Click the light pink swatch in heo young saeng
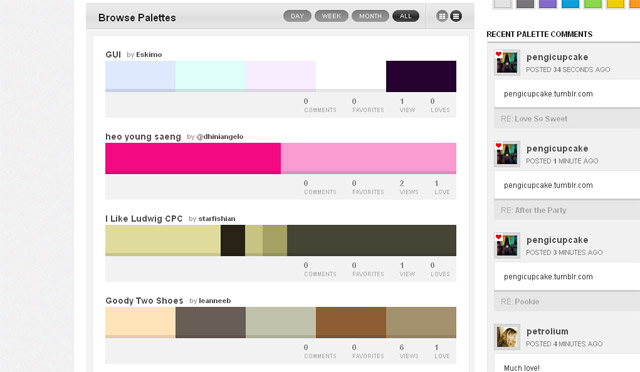The image size is (640, 372). point(369,158)
